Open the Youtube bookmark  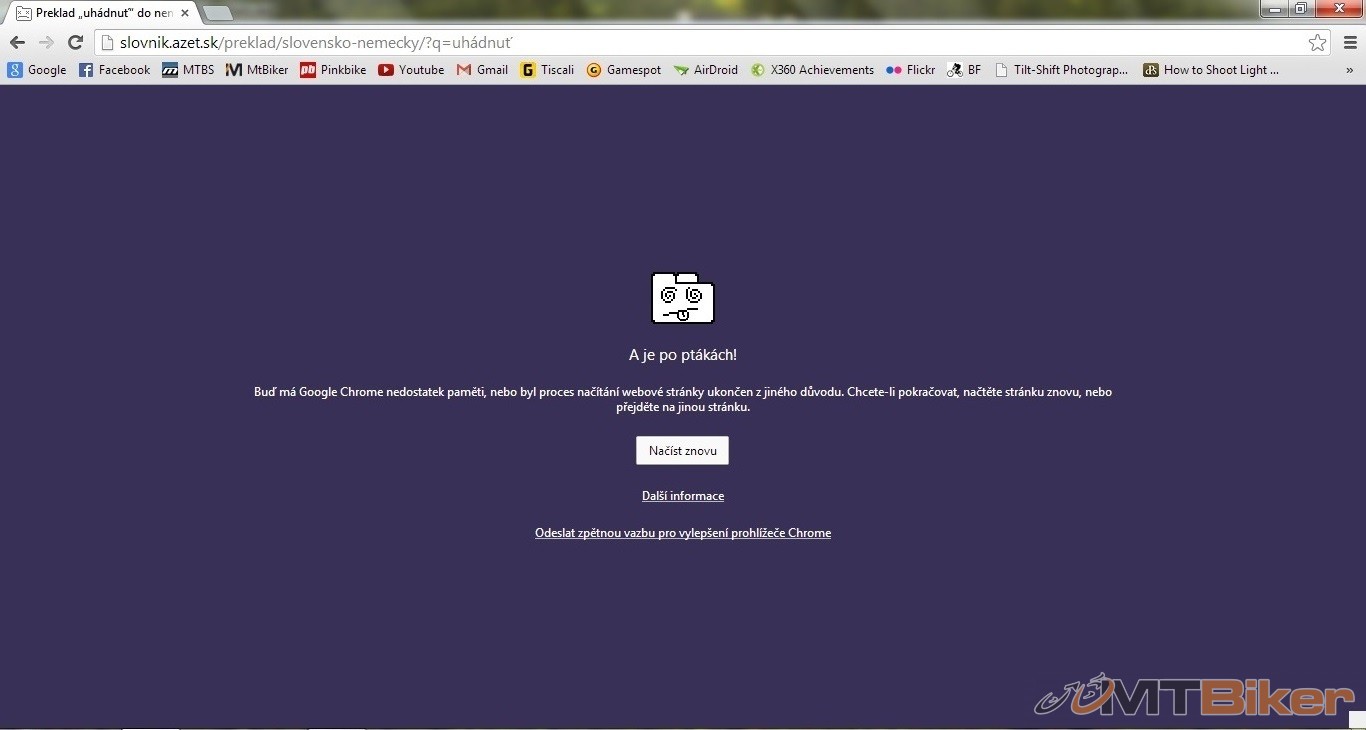pos(411,70)
